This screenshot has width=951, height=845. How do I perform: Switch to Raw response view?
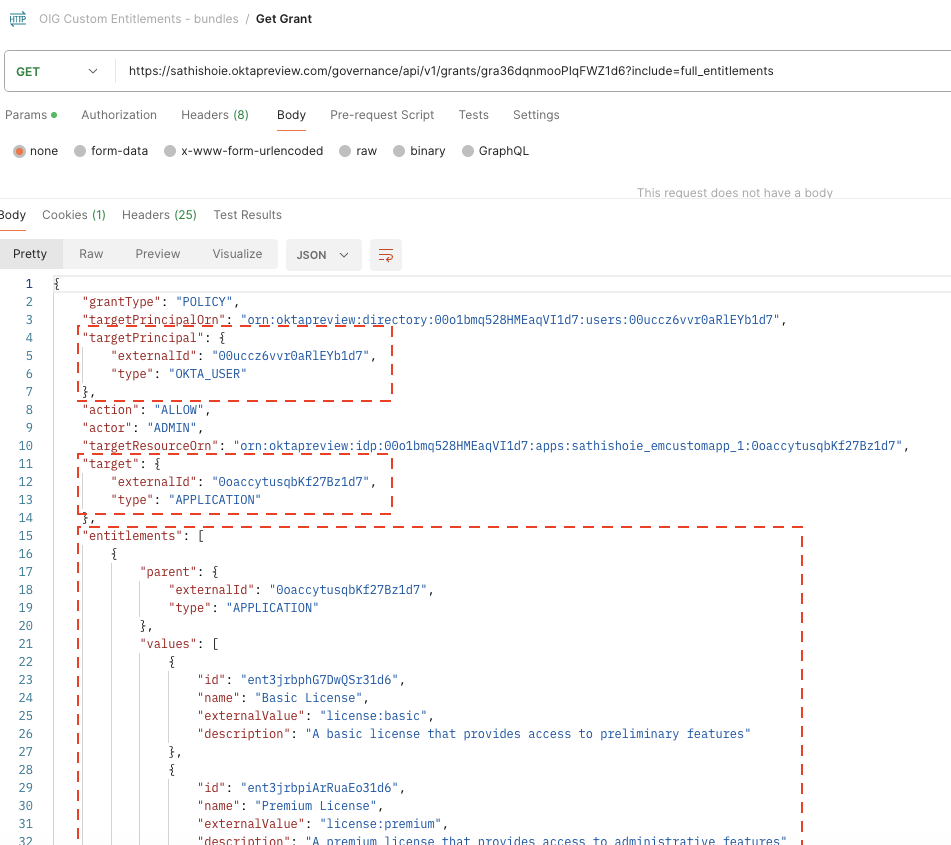[x=91, y=254]
